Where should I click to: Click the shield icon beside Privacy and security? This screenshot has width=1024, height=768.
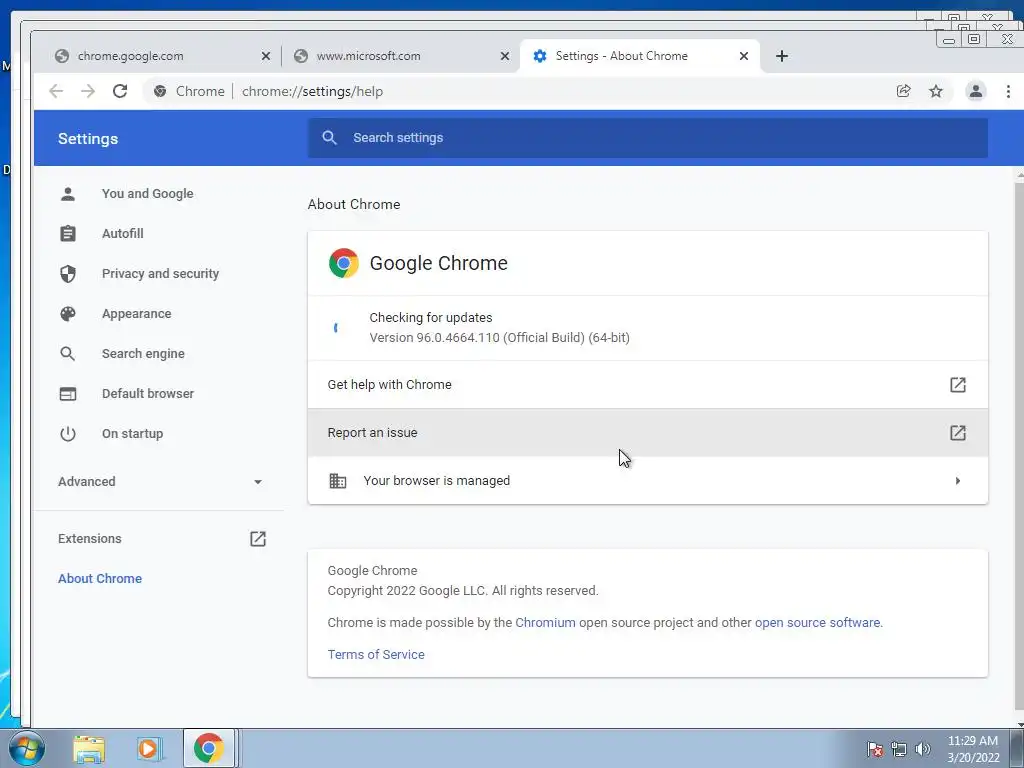coord(68,274)
